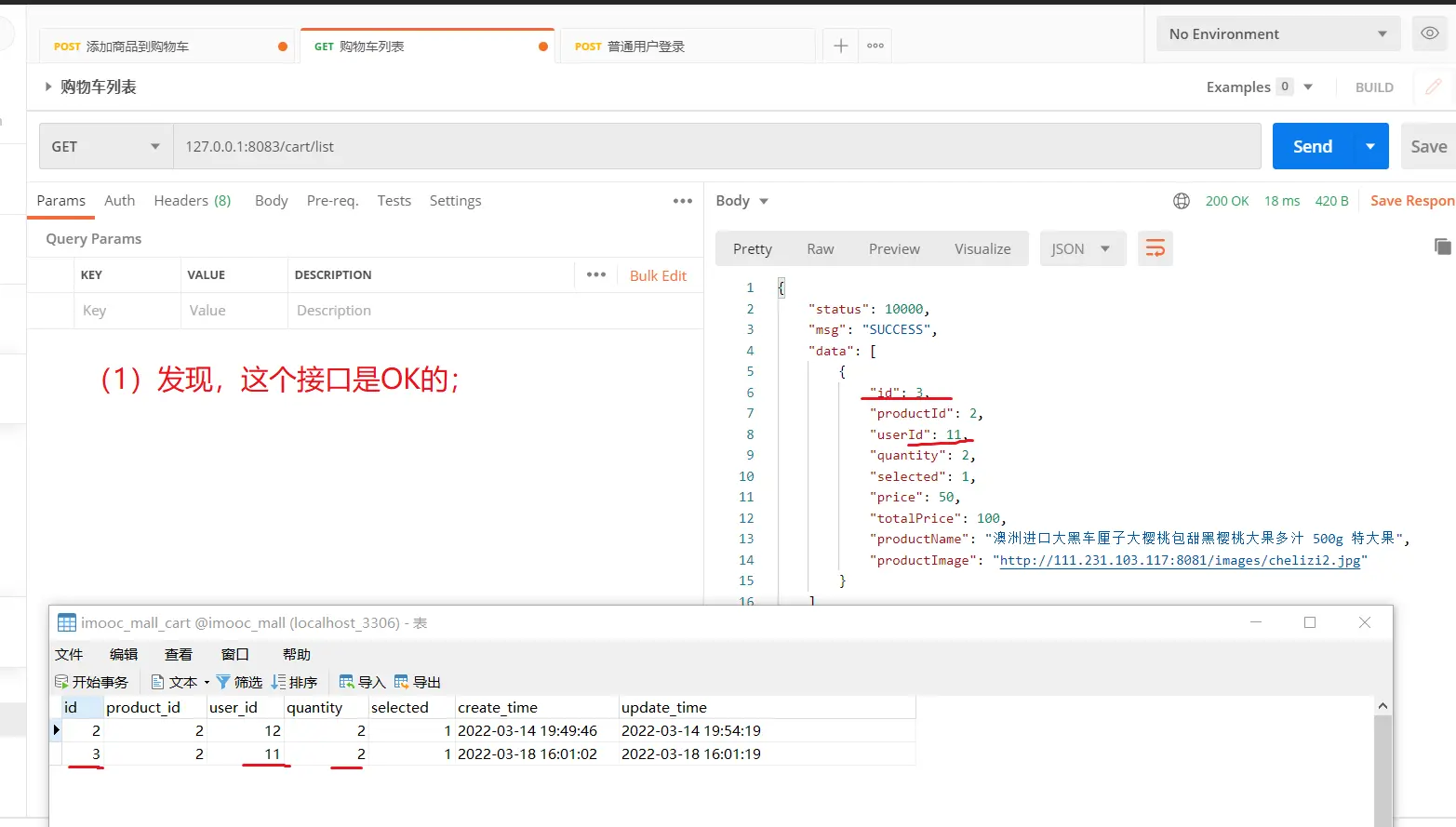1456x827 pixels.
Task: Click the request URL input field
Action: click(716, 147)
